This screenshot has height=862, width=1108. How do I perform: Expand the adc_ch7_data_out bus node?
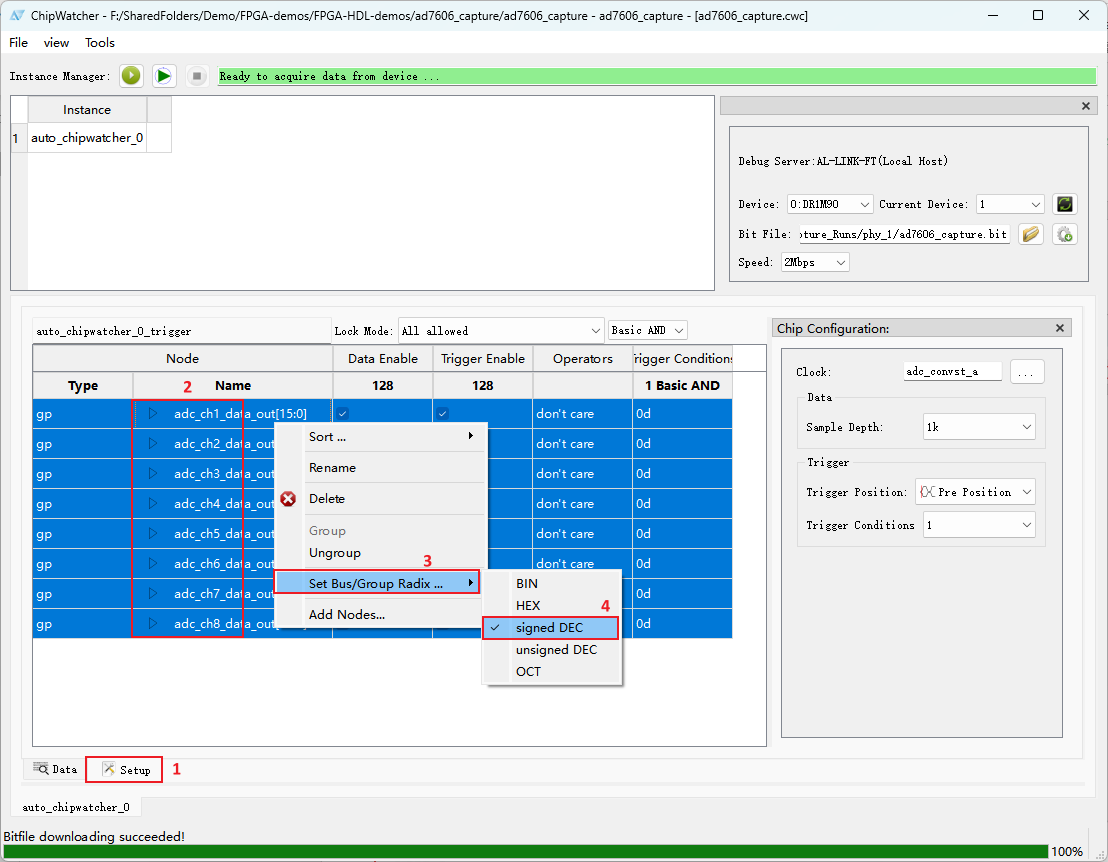(x=153, y=594)
